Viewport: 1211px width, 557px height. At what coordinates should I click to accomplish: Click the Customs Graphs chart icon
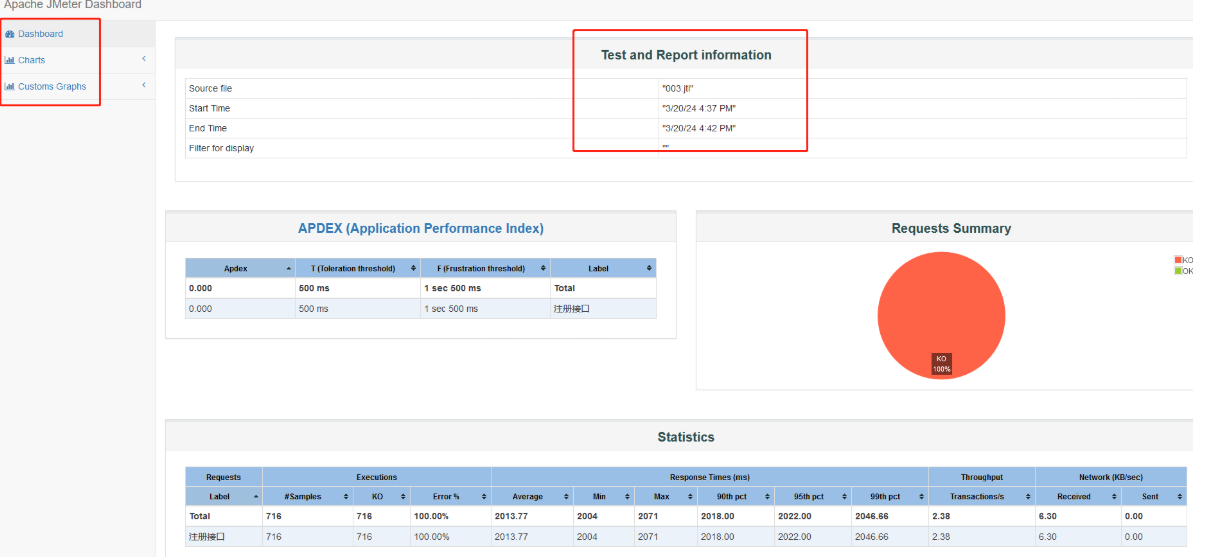pos(10,87)
